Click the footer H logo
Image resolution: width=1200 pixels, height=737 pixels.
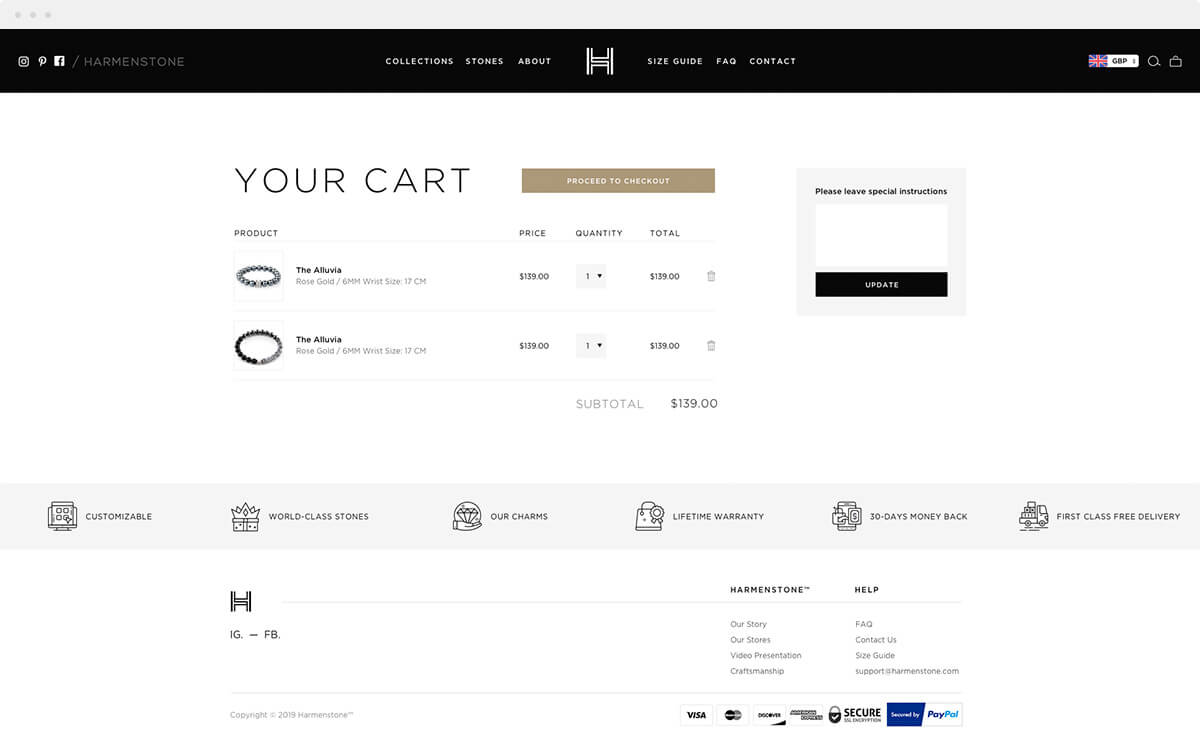240,601
